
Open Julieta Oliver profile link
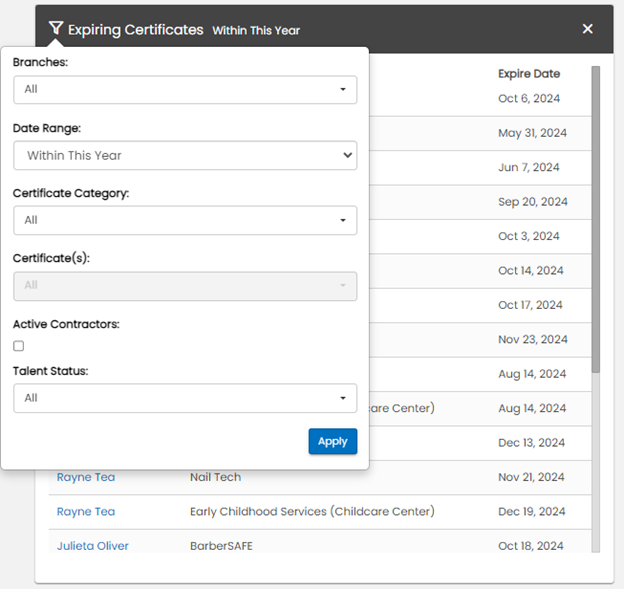(93, 546)
